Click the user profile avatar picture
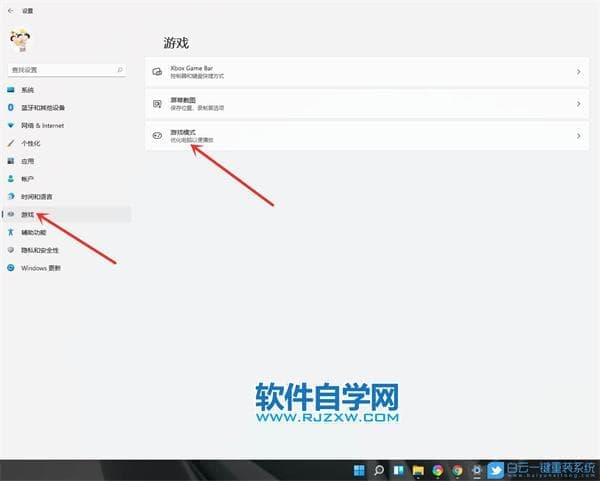The image size is (600, 481). click(20, 41)
